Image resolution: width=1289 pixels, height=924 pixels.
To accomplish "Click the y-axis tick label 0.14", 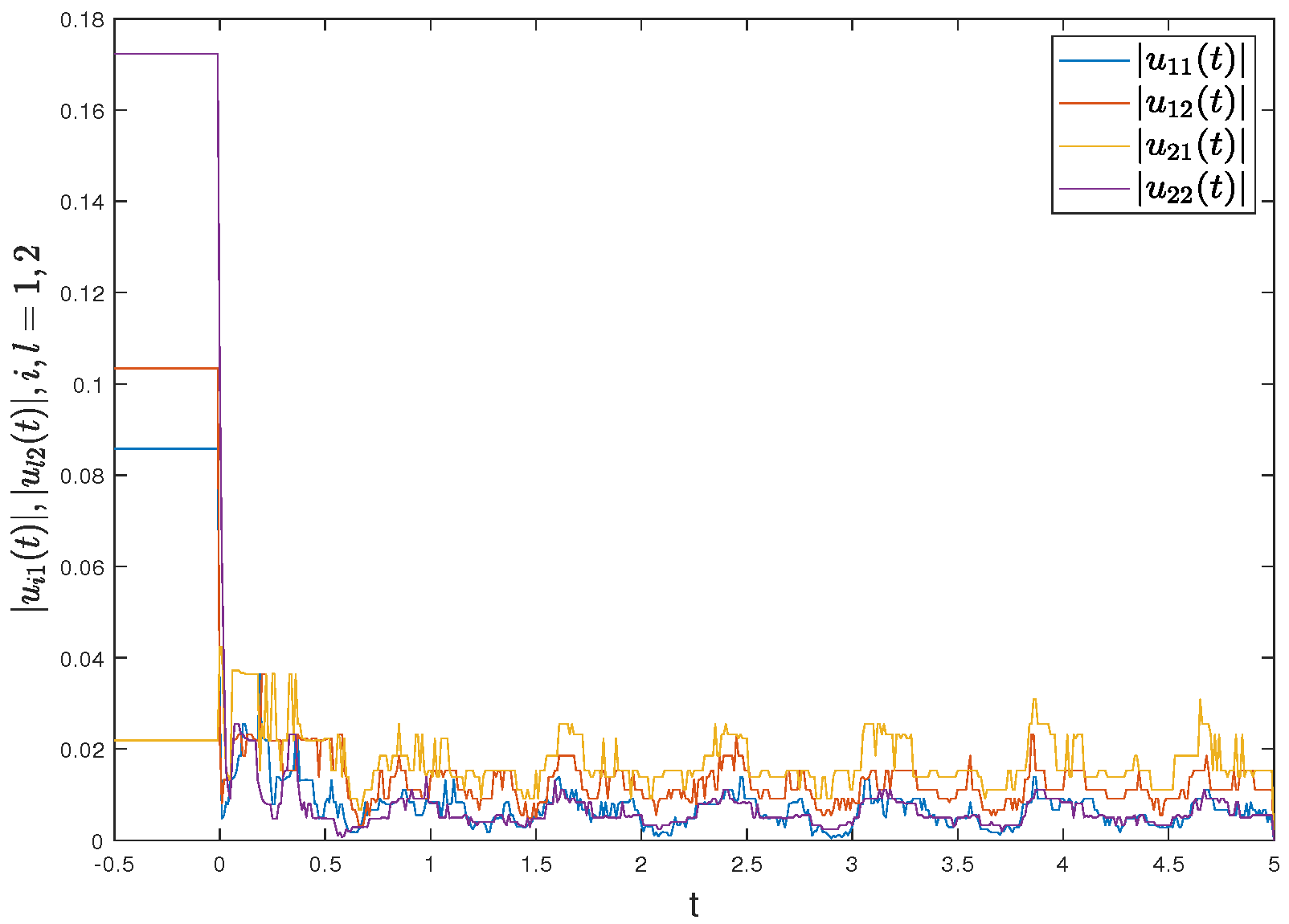I will [x=82, y=202].
